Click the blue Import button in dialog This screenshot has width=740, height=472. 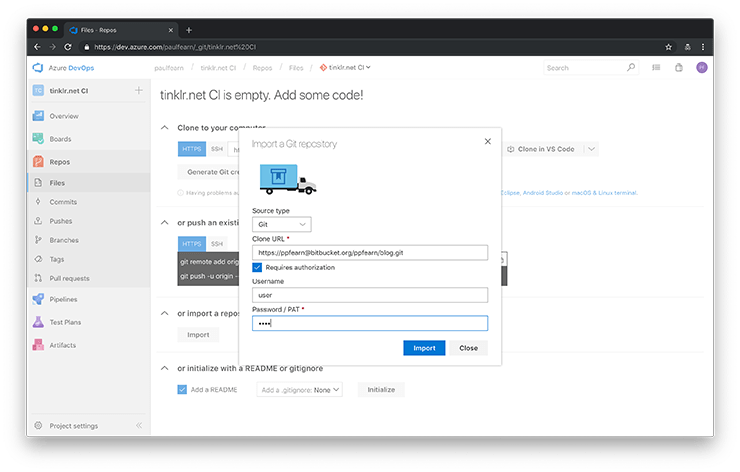click(424, 348)
